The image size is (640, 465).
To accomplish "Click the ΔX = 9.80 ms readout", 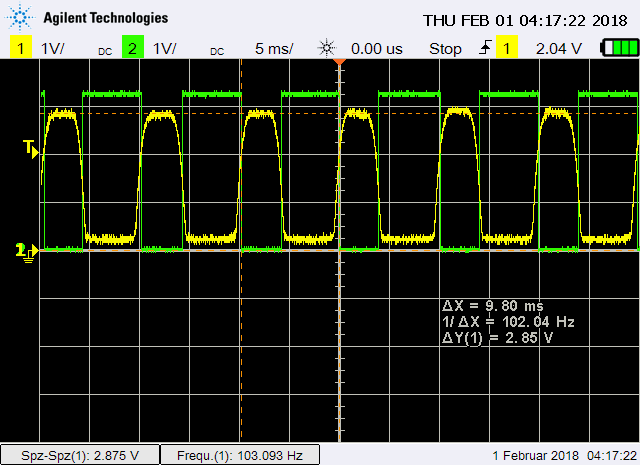I will tap(493, 306).
